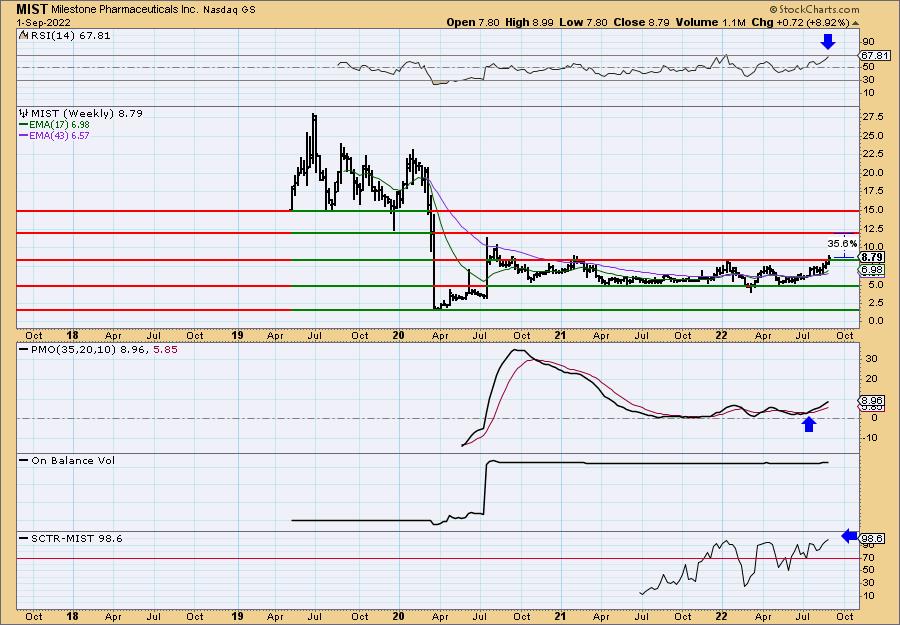
Task: Click the up-triangle icon after the change percent
Action: pos(855,23)
